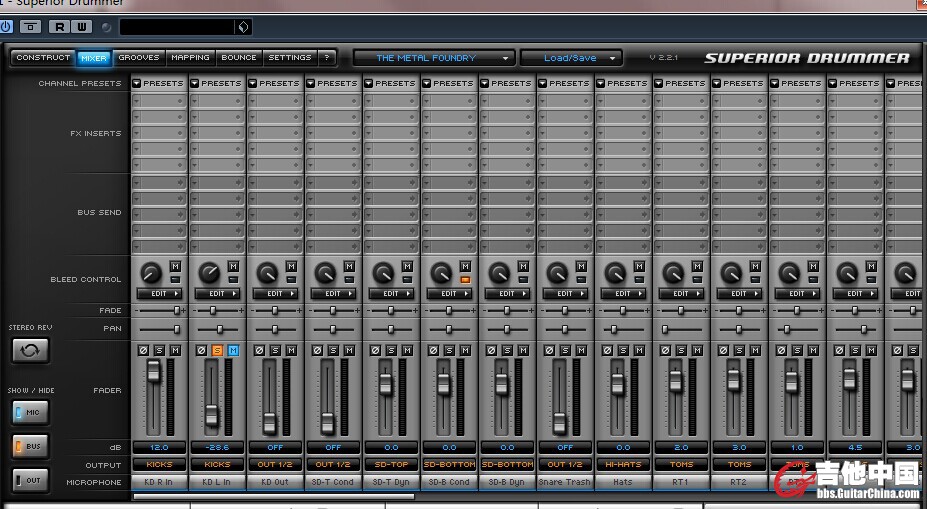Toggle BUS channels show/hide

30,446
